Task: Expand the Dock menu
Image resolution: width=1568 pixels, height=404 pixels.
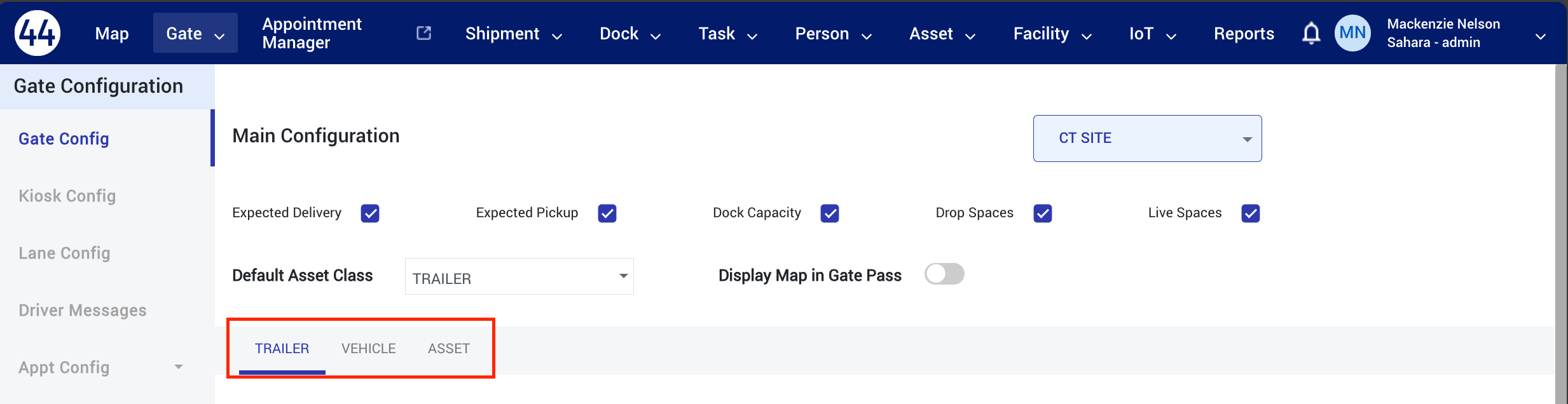Action: (630, 33)
